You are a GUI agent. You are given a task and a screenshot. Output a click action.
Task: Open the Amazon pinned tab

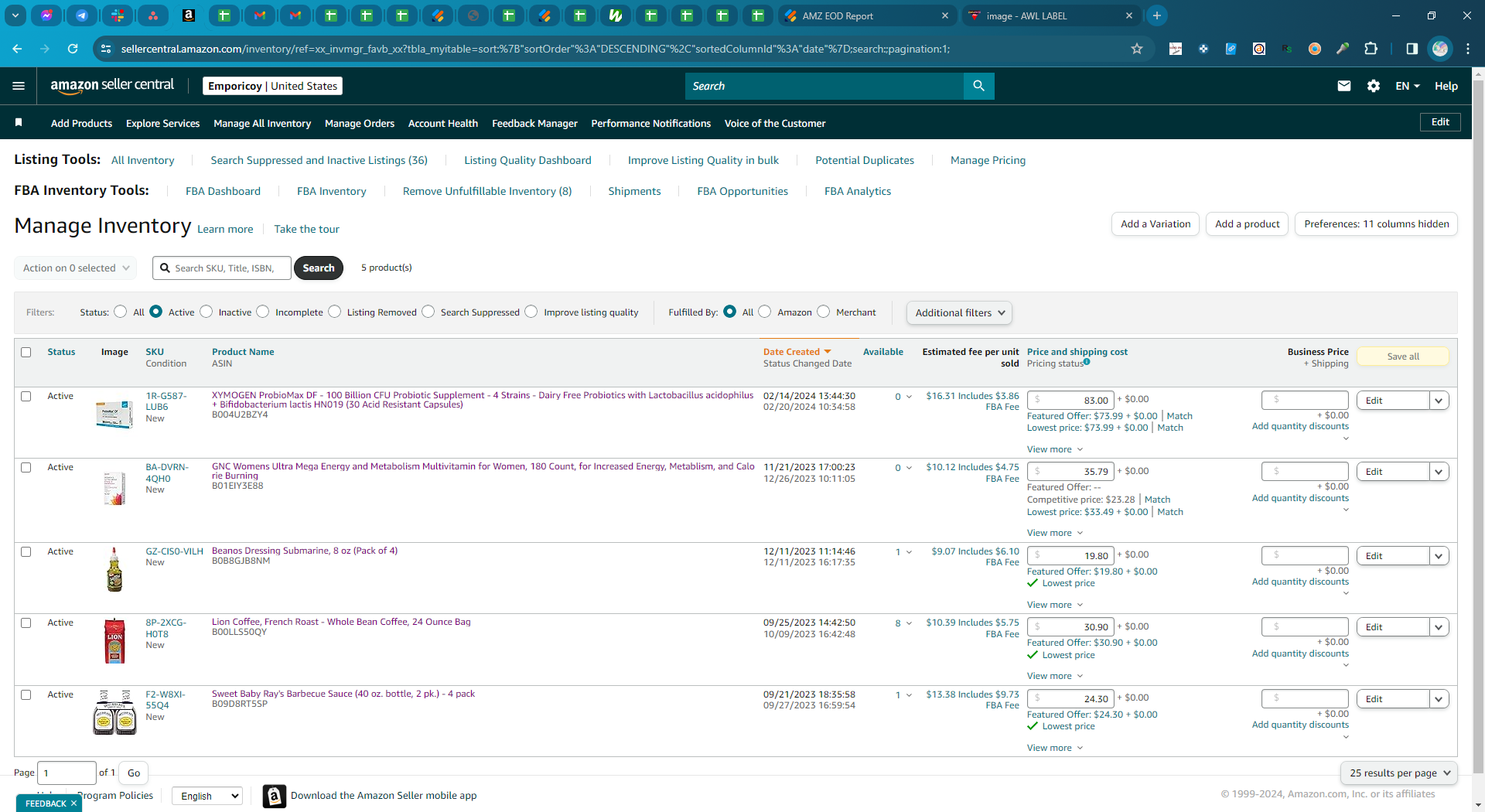[x=188, y=15]
